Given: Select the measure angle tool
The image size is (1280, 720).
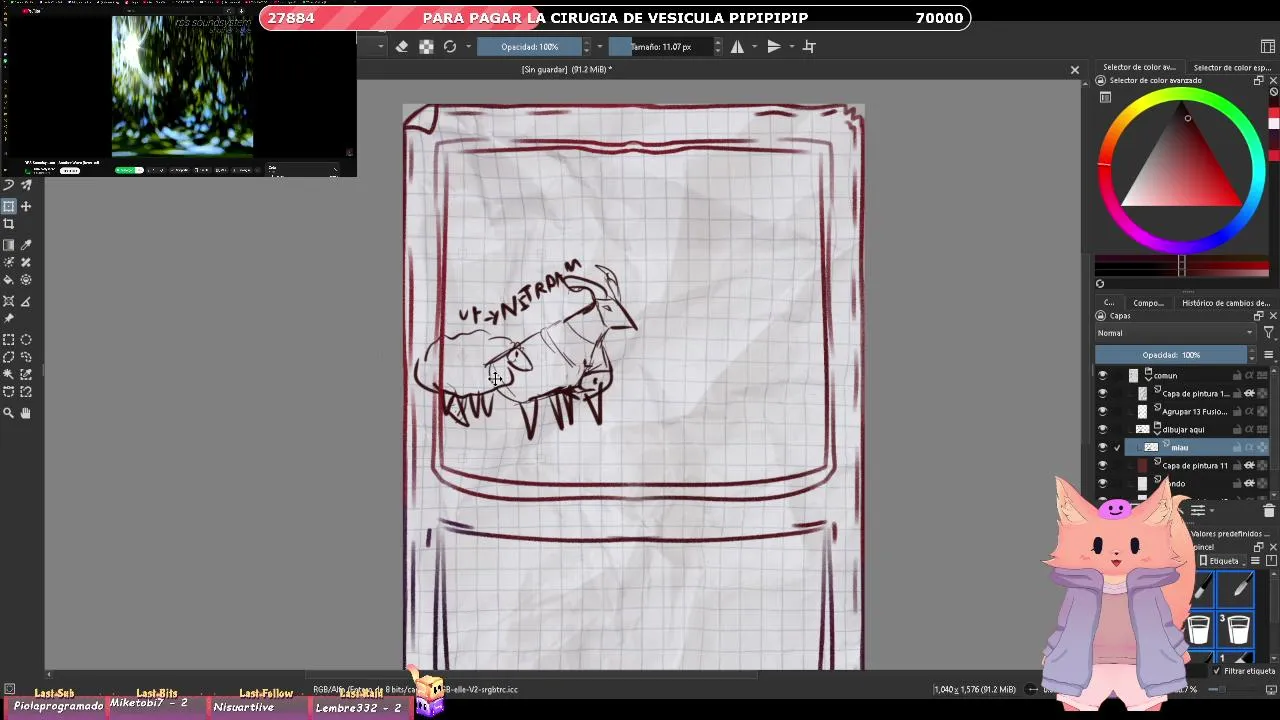Looking at the screenshot, I should (26, 301).
